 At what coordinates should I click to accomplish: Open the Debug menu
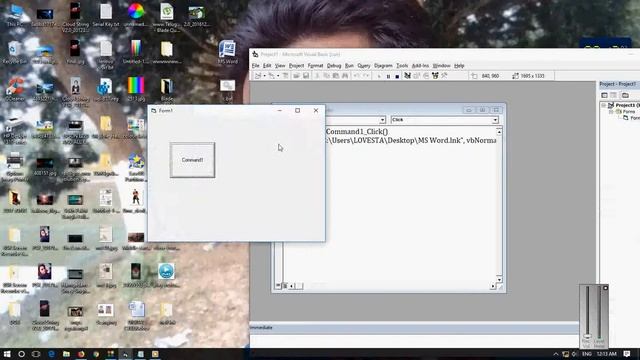coord(334,66)
